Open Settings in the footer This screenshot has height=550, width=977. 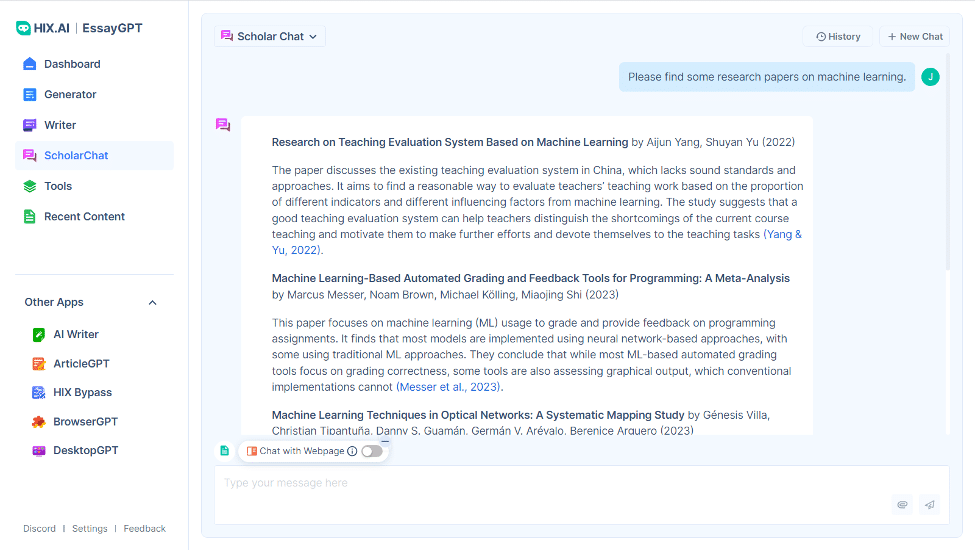90,529
